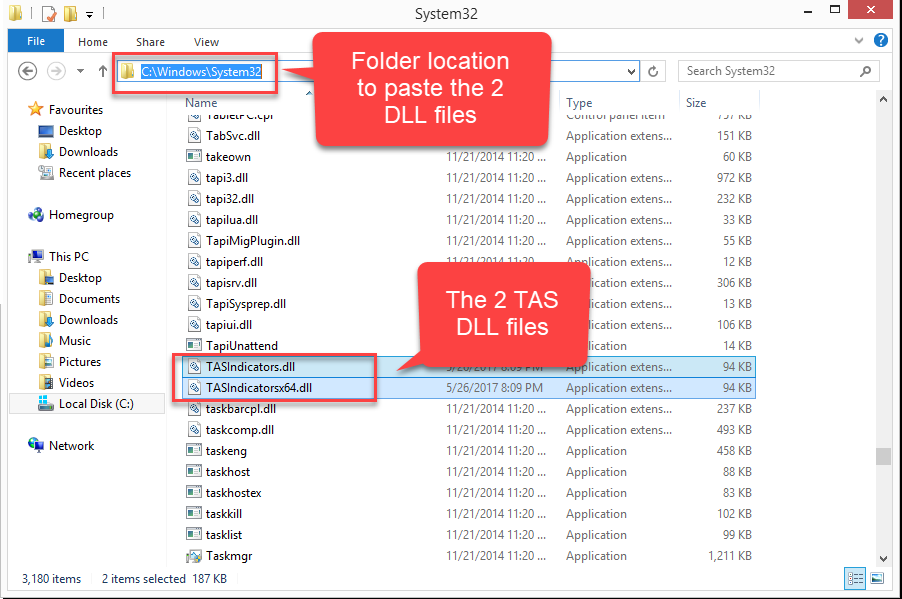Click the TASIndicators.dll file icon
This screenshot has height=599, width=902.
pyautogui.click(x=194, y=367)
